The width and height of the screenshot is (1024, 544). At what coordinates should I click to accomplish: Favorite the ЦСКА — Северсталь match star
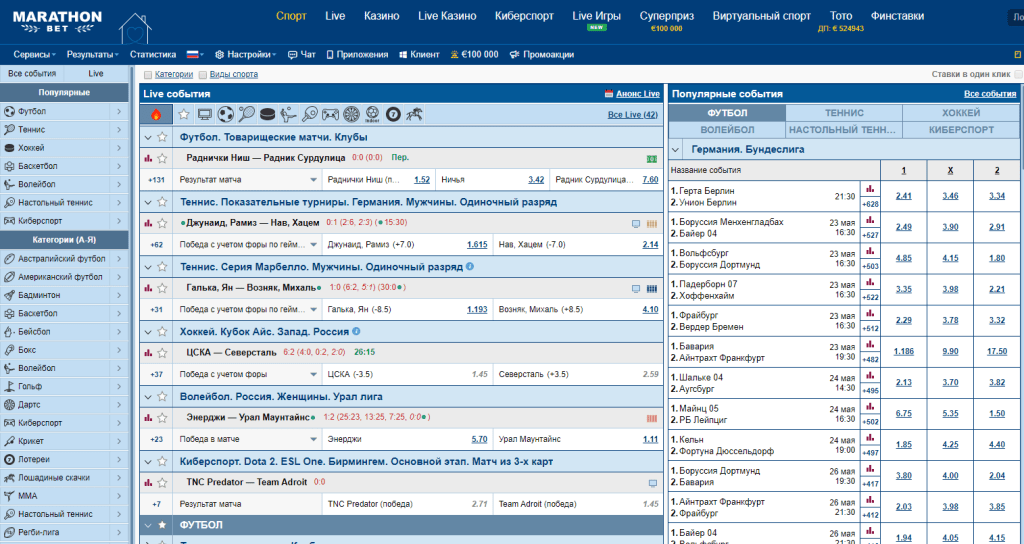pyautogui.click(x=162, y=352)
